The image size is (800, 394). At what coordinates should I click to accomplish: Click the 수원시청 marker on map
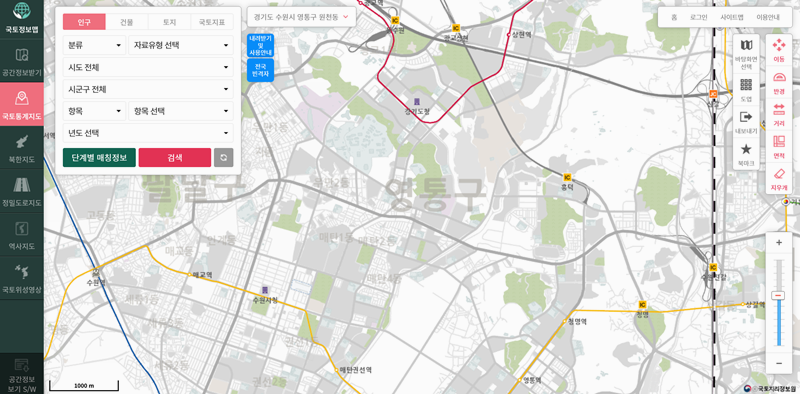265,290
